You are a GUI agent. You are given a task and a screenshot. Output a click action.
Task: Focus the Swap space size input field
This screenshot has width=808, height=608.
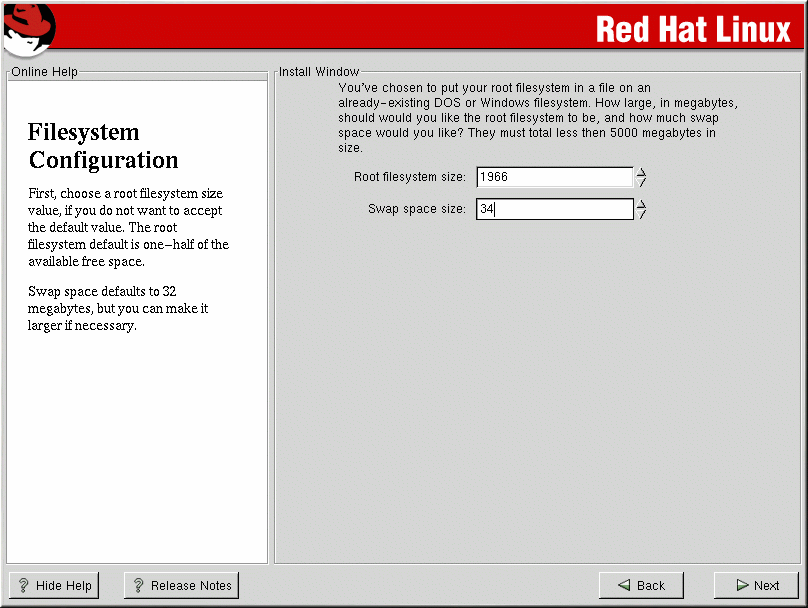point(554,209)
